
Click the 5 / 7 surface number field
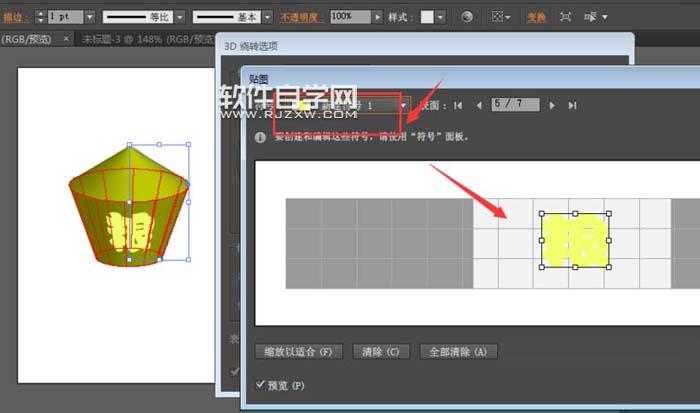pyautogui.click(x=515, y=104)
